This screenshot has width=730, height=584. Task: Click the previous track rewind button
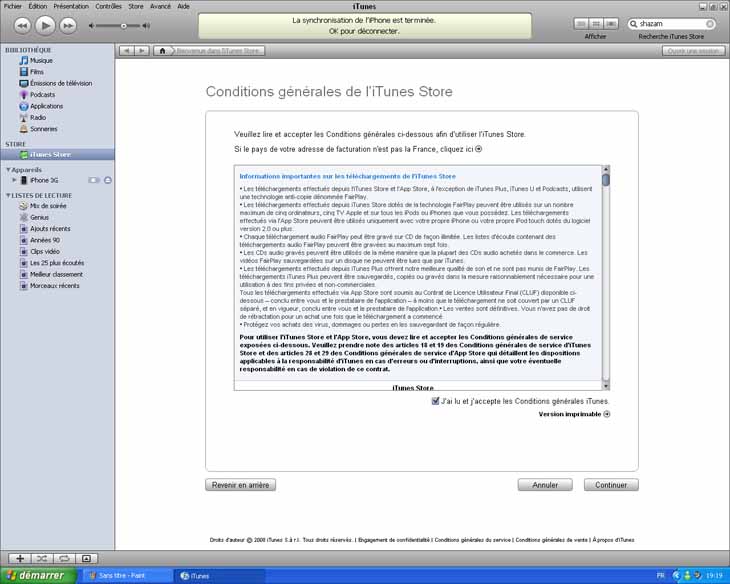tap(22, 25)
